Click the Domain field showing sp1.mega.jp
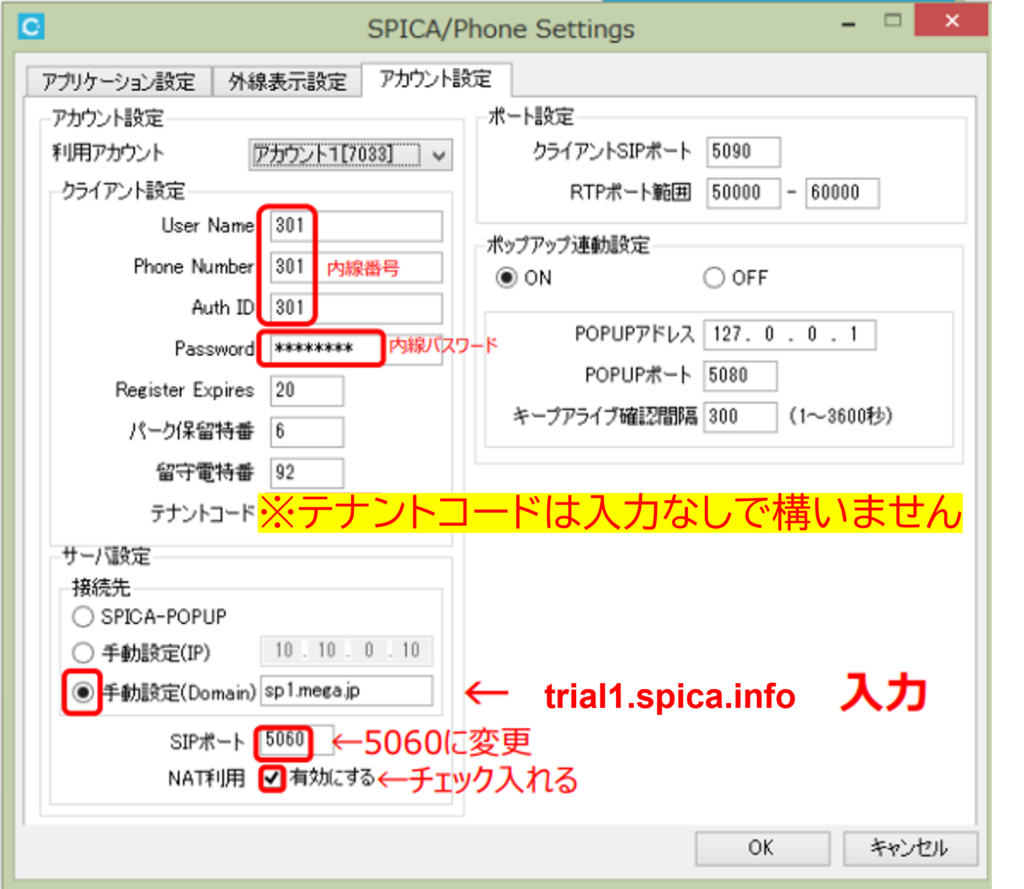Viewport: 1024px width, 889px height. [350, 690]
